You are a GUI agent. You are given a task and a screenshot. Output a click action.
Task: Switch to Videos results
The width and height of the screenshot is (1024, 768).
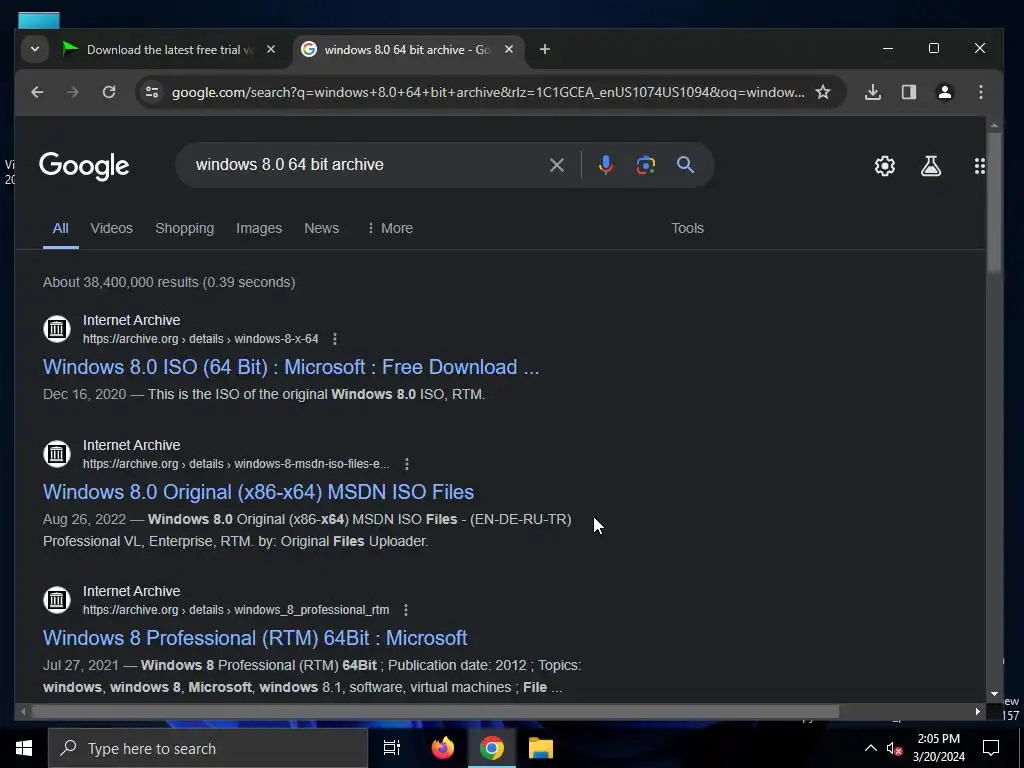tap(112, 228)
